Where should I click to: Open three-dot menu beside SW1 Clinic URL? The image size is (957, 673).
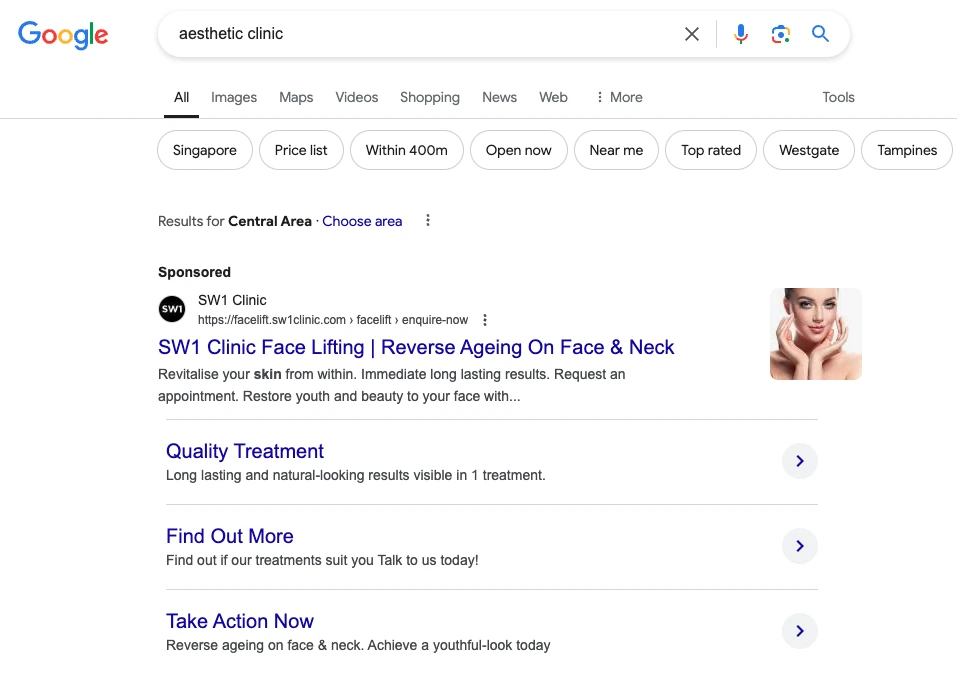[x=485, y=320]
